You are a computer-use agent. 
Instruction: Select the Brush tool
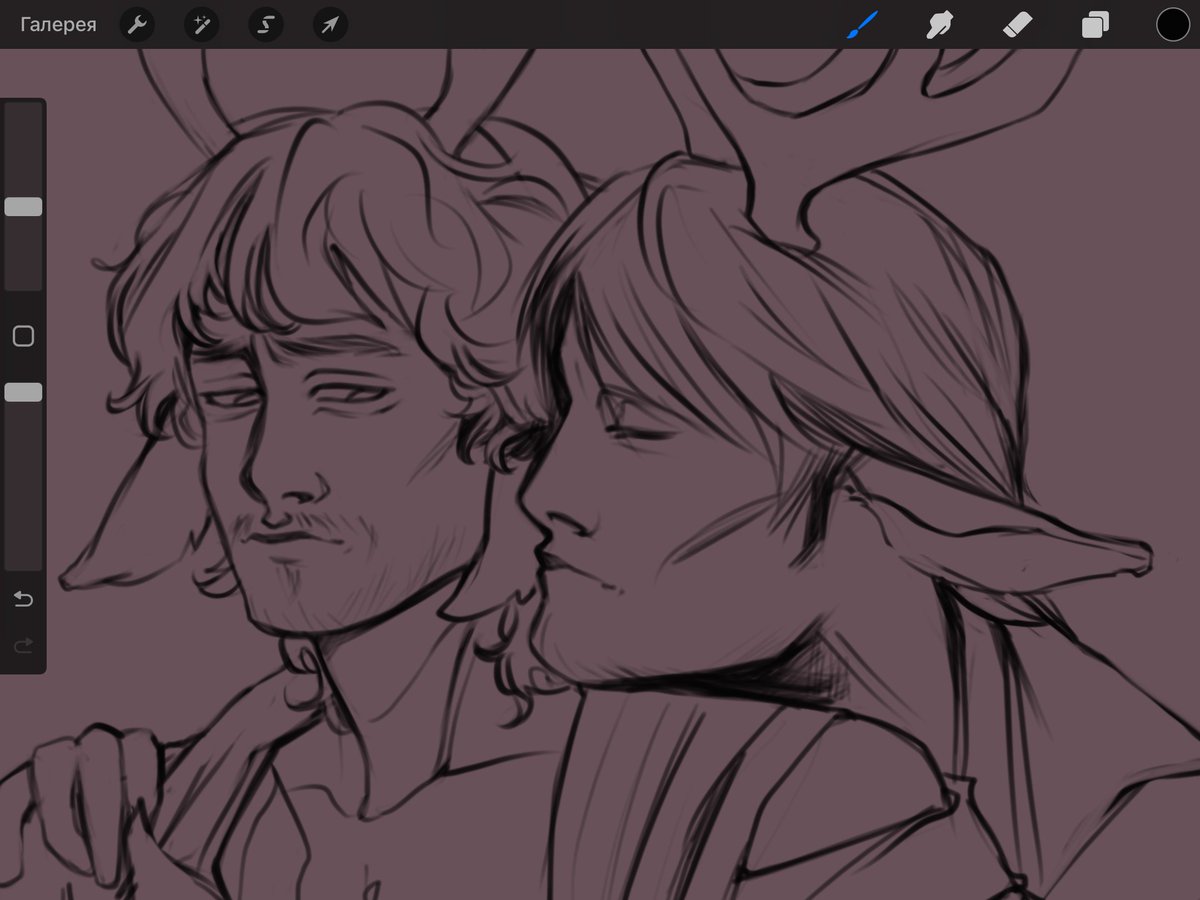pos(861,25)
